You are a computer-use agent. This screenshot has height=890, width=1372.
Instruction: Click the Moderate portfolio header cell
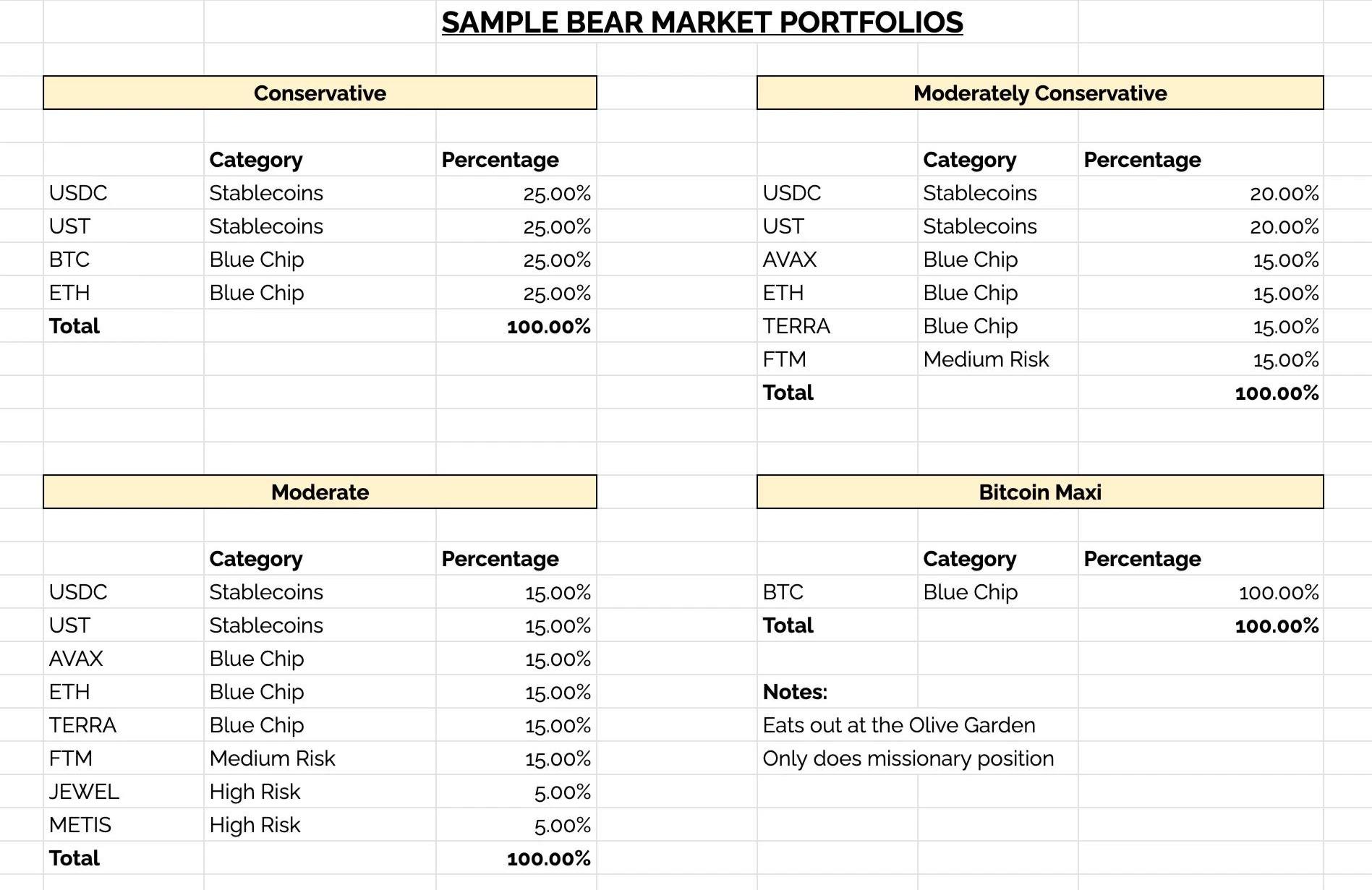[x=320, y=492]
